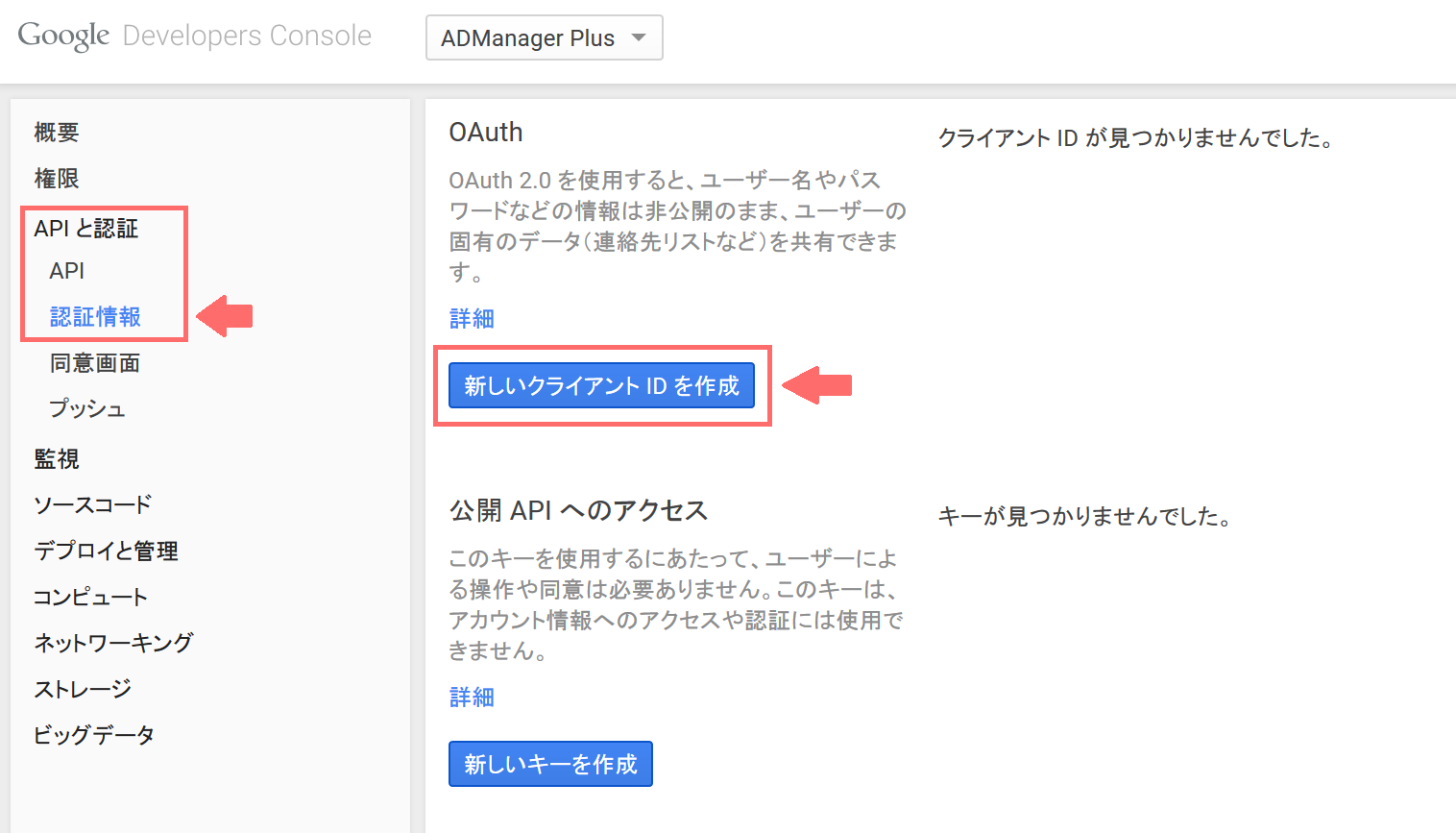The image size is (1456, 833).
Task: Click 詳細 link under 公開 API description
Action: (472, 697)
